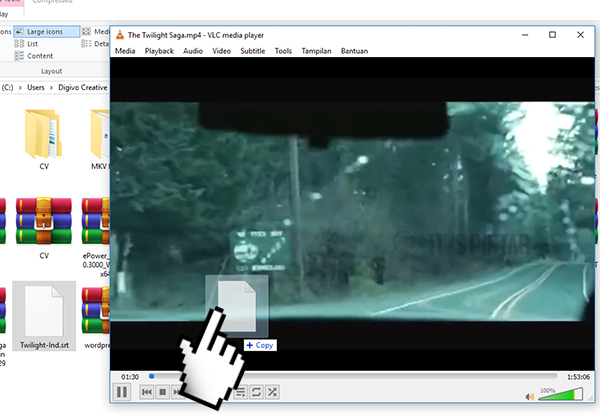
Task: Expand the chevron after (C:) in path
Action: (20, 88)
